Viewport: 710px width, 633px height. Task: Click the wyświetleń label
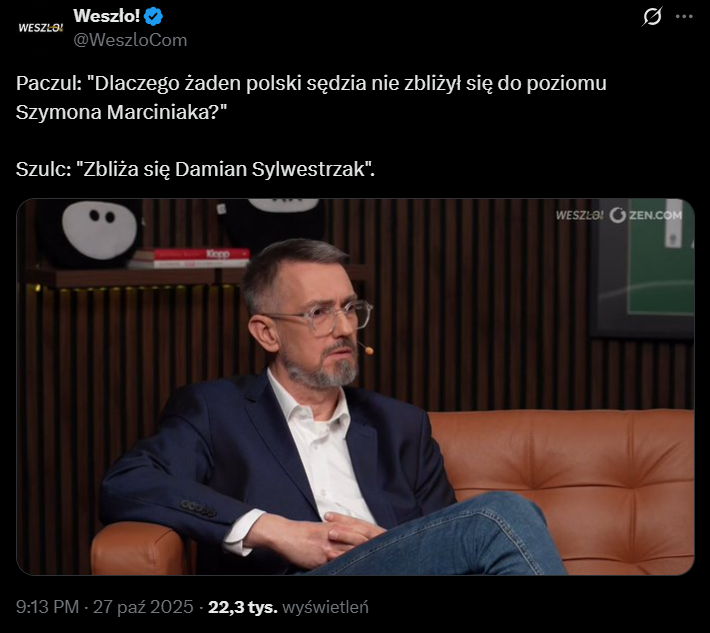pos(325,607)
